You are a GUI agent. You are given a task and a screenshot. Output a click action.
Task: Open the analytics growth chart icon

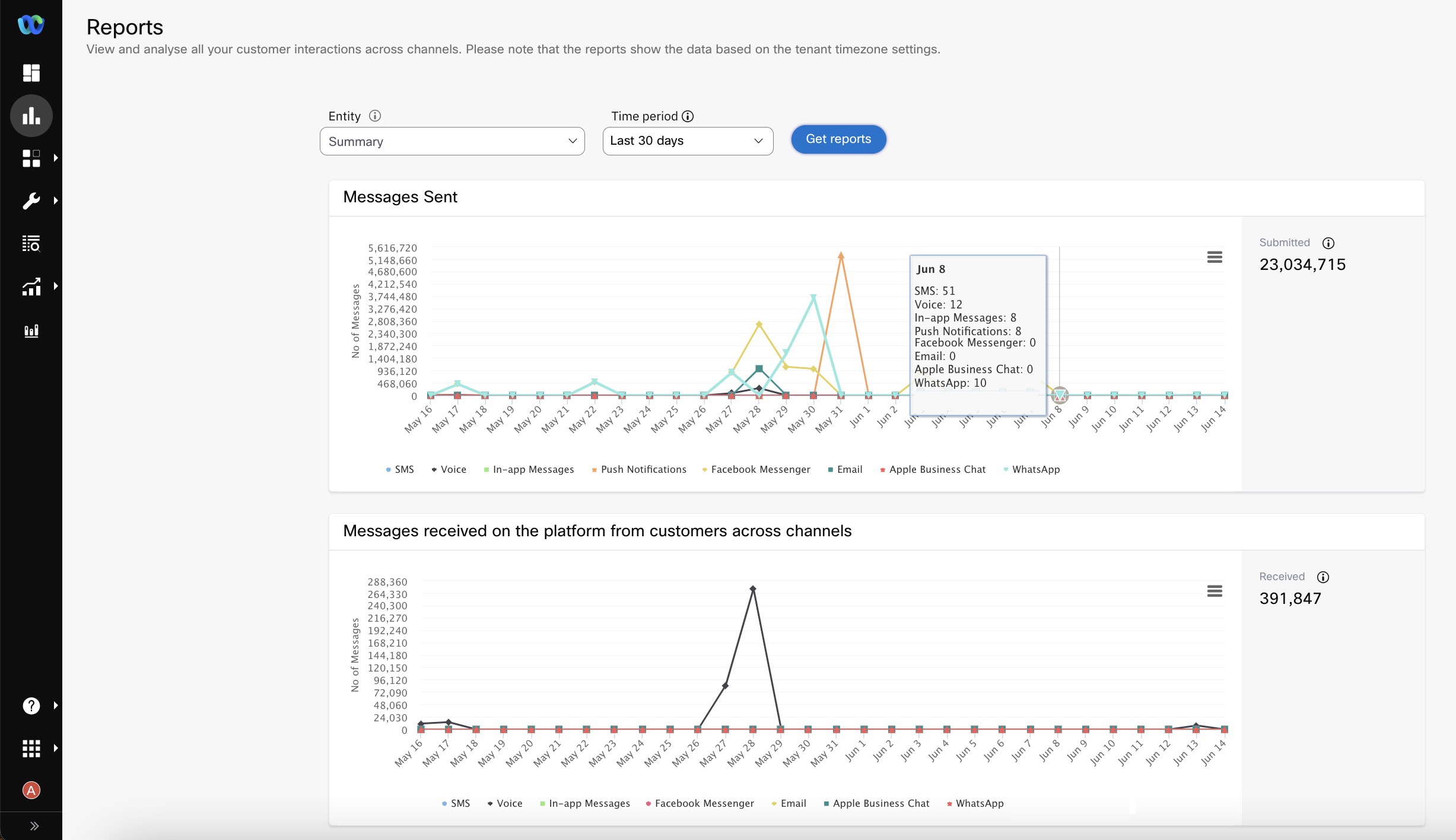(x=31, y=286)
